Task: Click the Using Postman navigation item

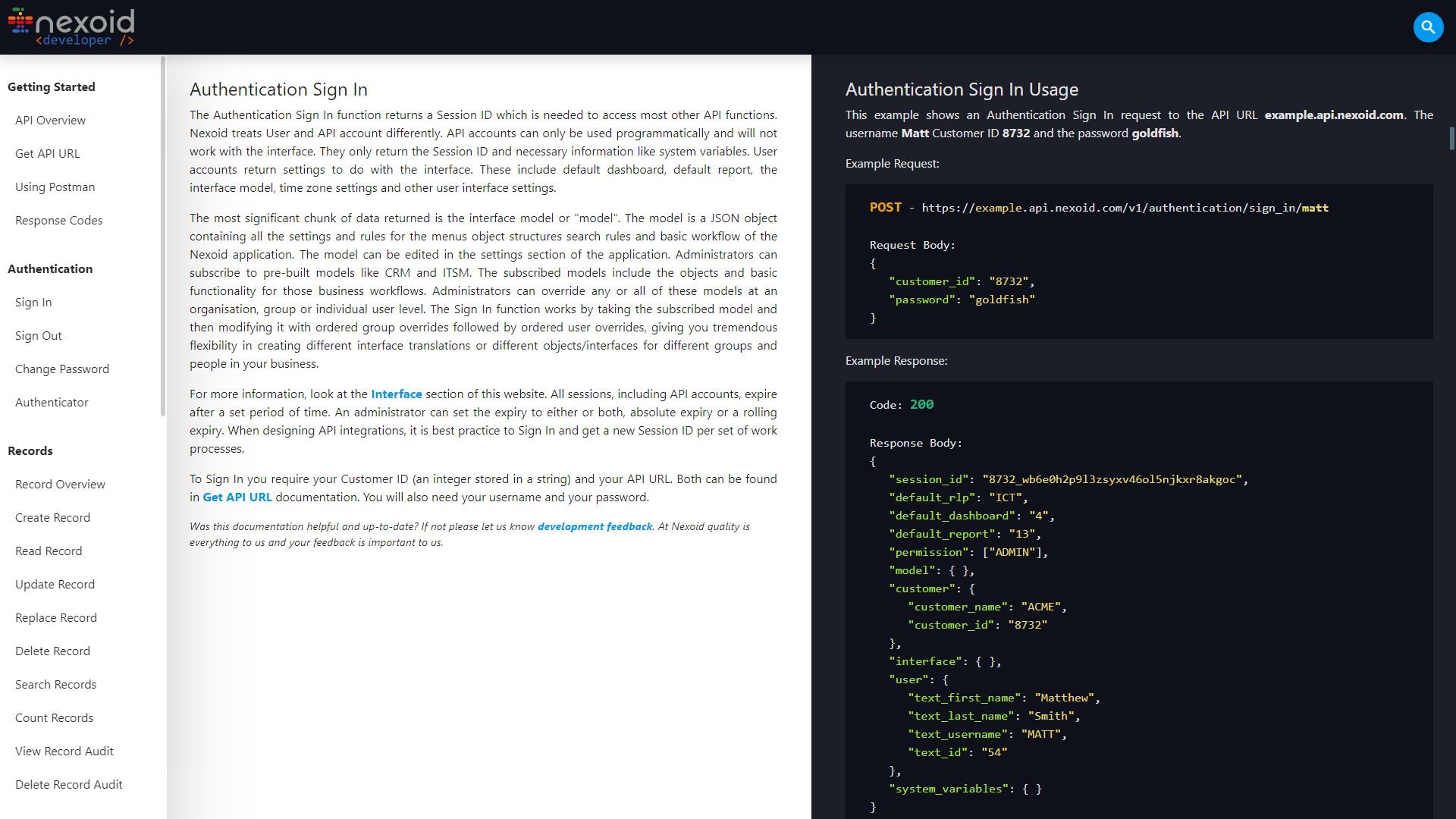Action: [54, 187]
